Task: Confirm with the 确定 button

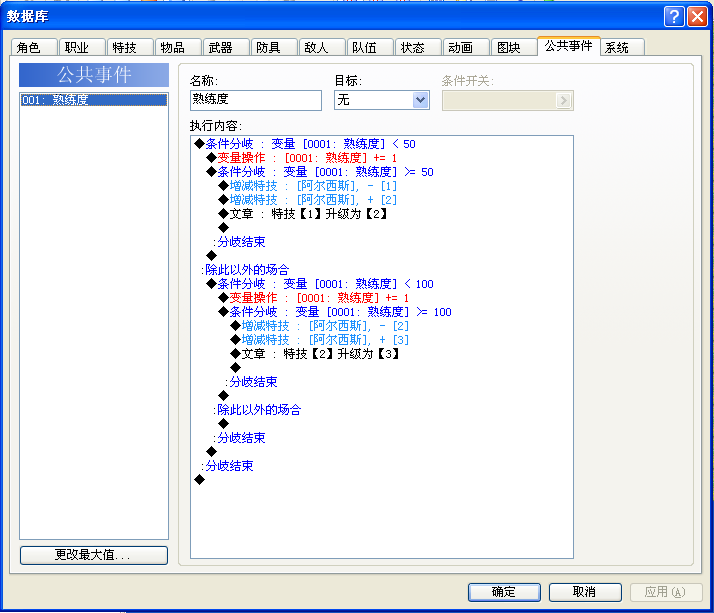Action: click(504, 592)
